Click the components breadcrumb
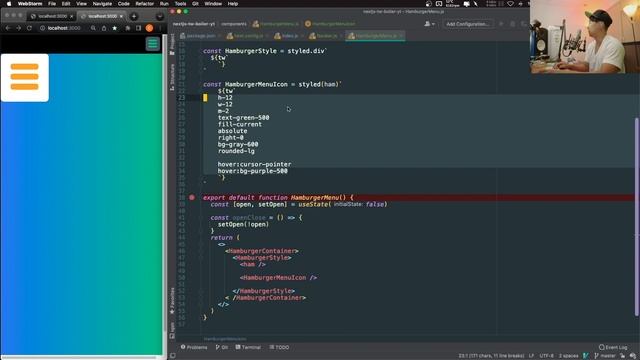Viewport: 640px width, 360px height. 234,24
